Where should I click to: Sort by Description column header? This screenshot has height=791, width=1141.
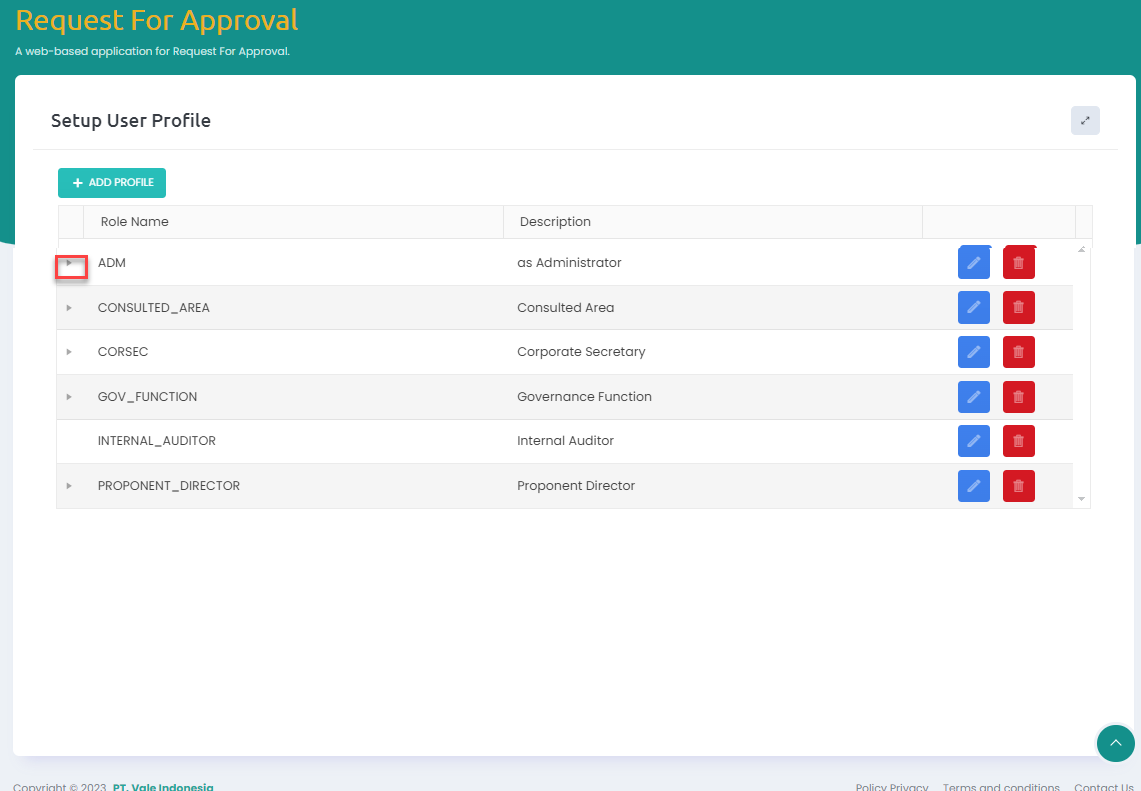pyautogui.click(x=555, y=222)
